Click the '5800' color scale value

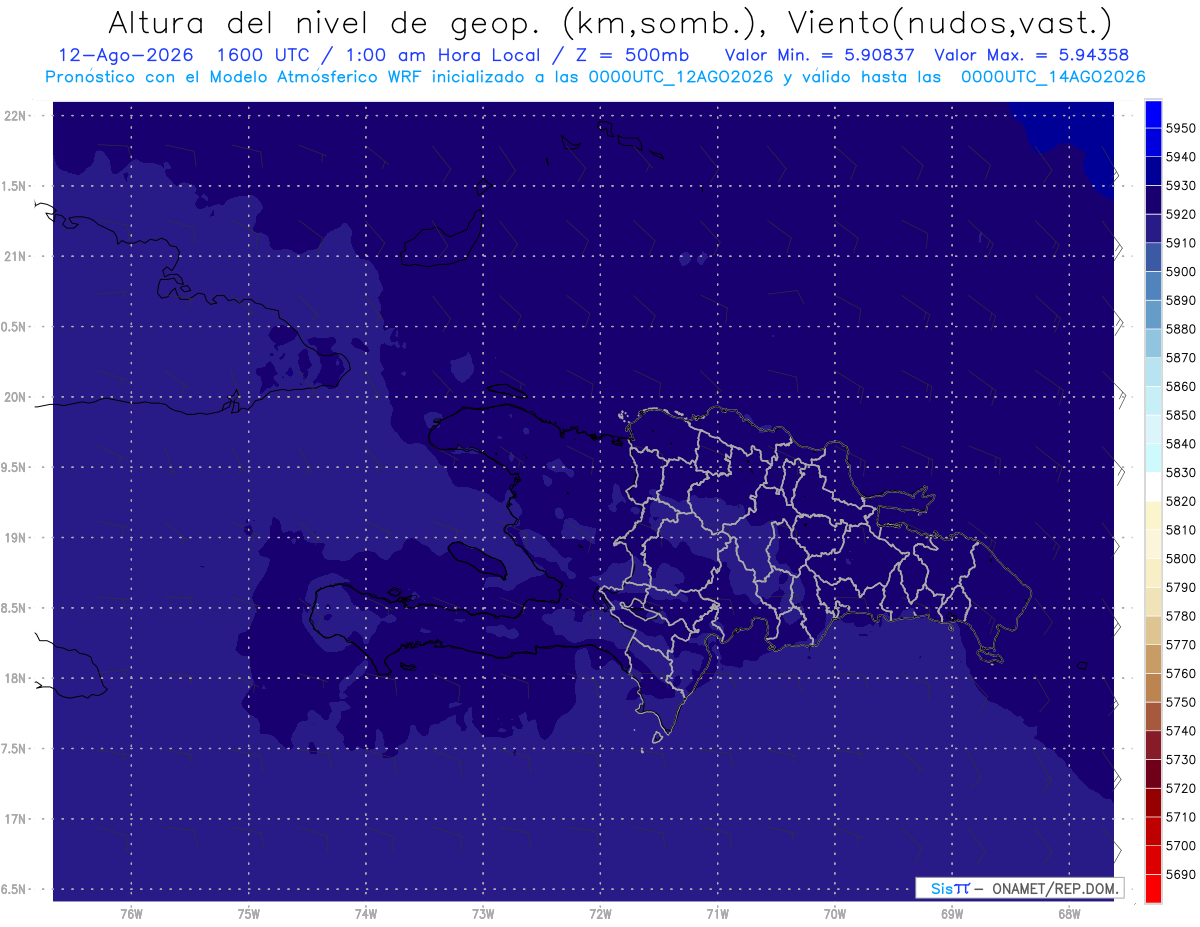(1181, 558)
